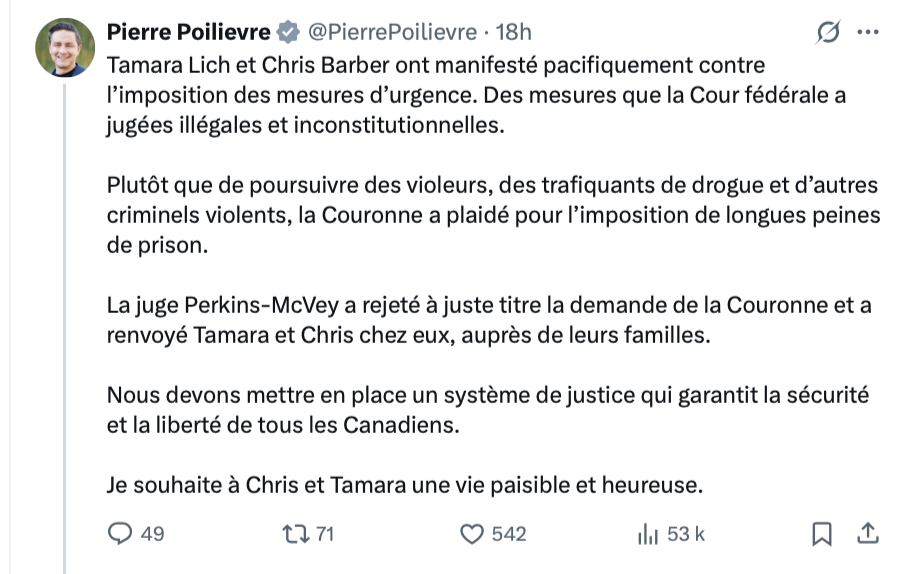Bookmark this Pierre Poilievre tweet
The height and width of the screenshot is (574, 906).
coord(822,534)
